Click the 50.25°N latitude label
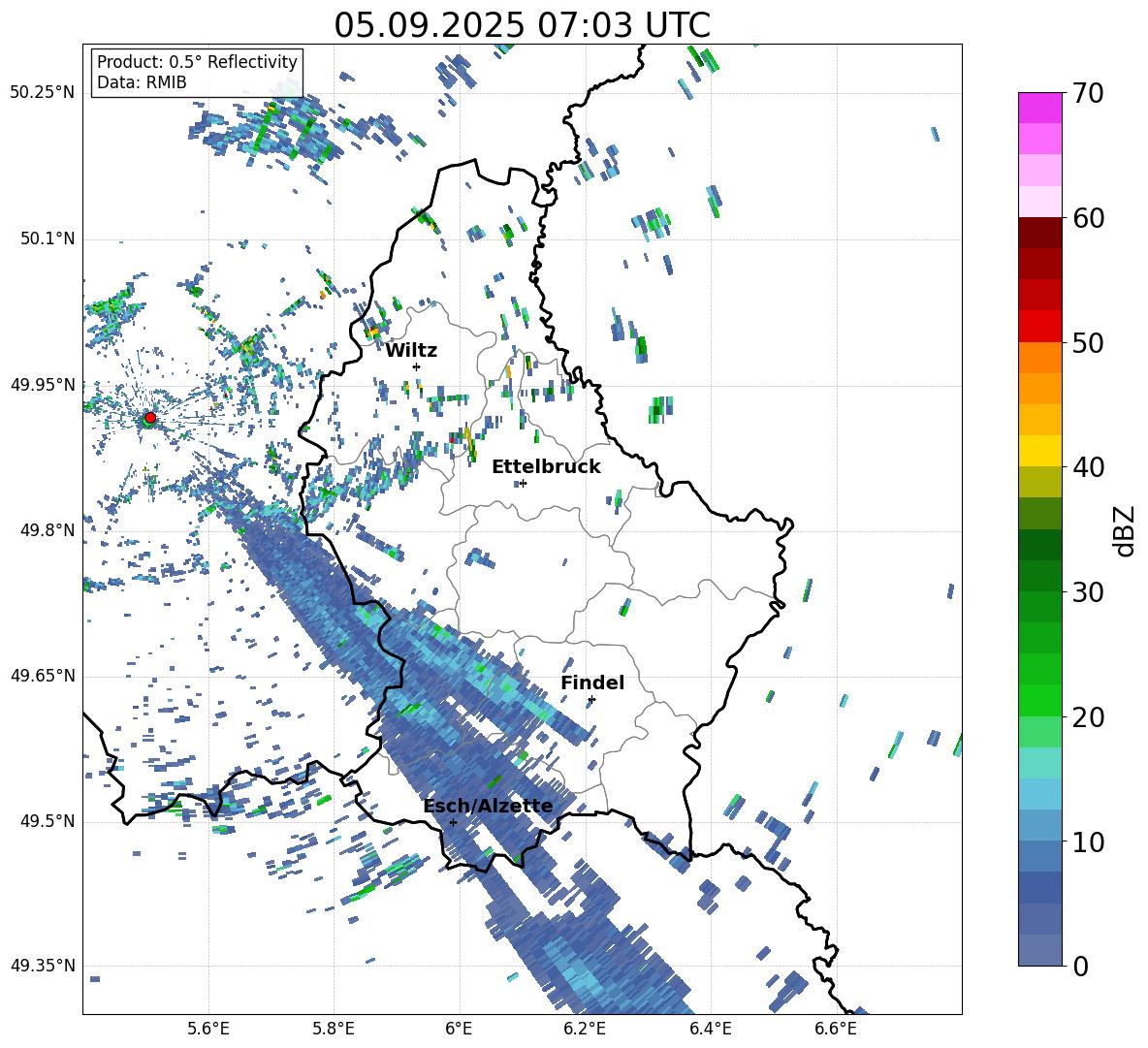1148x1048 pixels. point(43,93)
